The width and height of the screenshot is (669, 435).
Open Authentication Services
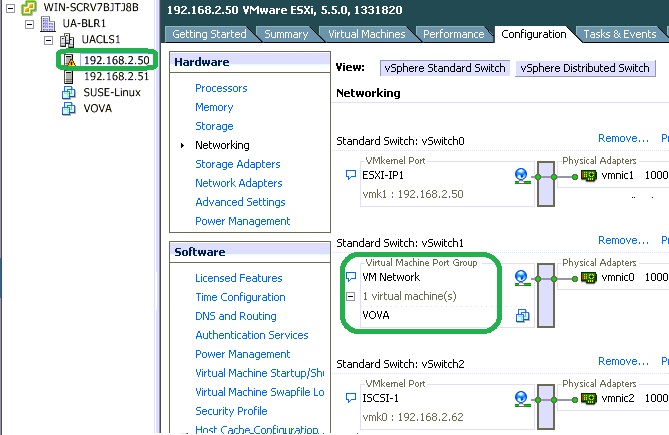point(252,335)
